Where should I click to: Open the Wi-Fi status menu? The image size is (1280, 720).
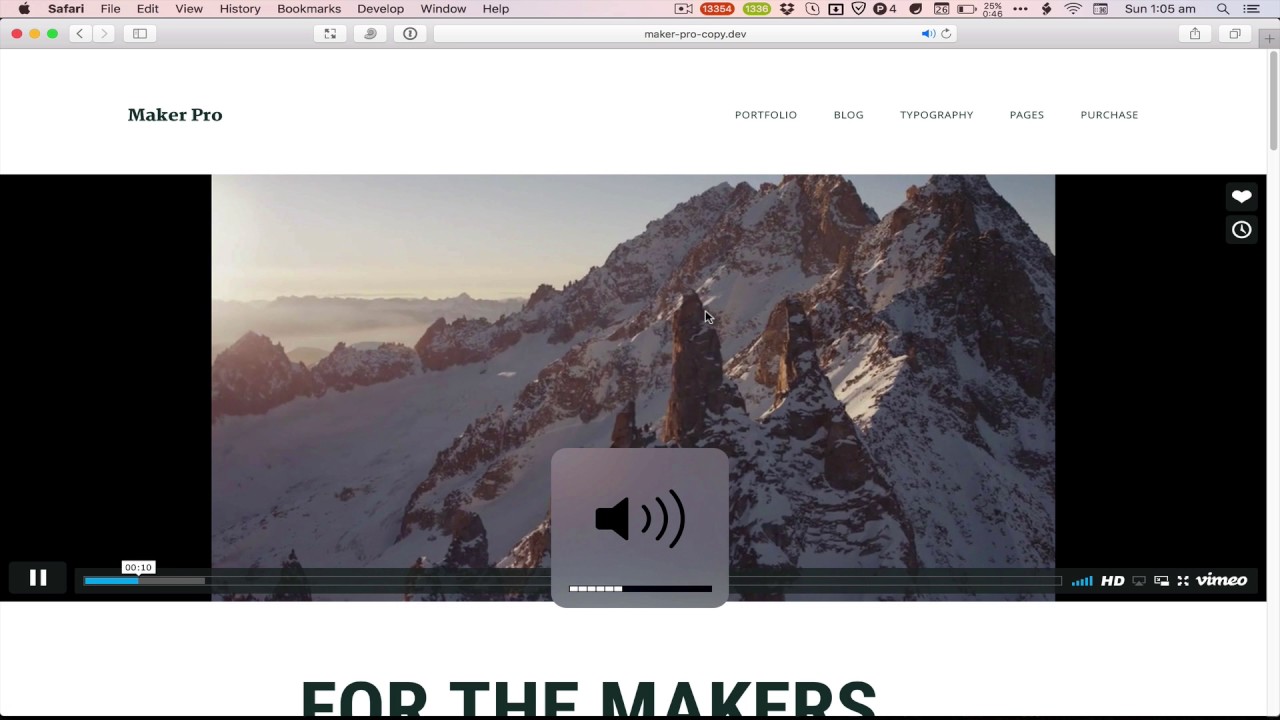coord(1073,9)
